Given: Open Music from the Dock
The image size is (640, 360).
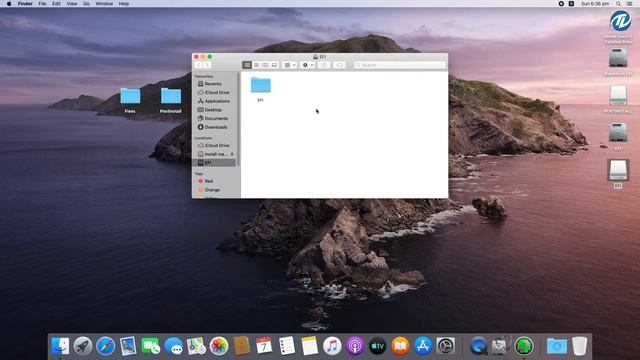Looking at the screenshot, I should coord(332,346).
